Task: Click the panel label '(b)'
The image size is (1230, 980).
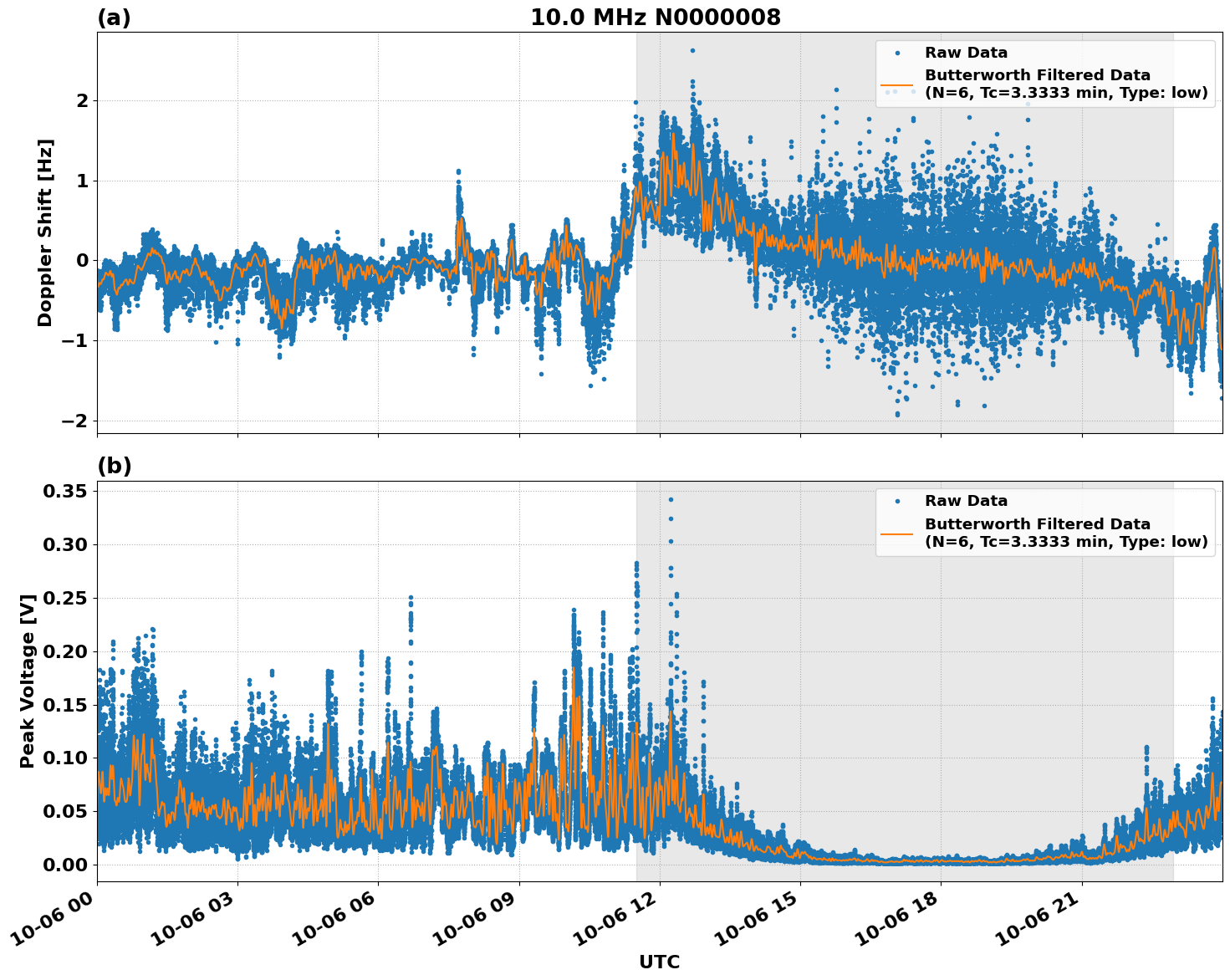Action: tap(115, 466)
